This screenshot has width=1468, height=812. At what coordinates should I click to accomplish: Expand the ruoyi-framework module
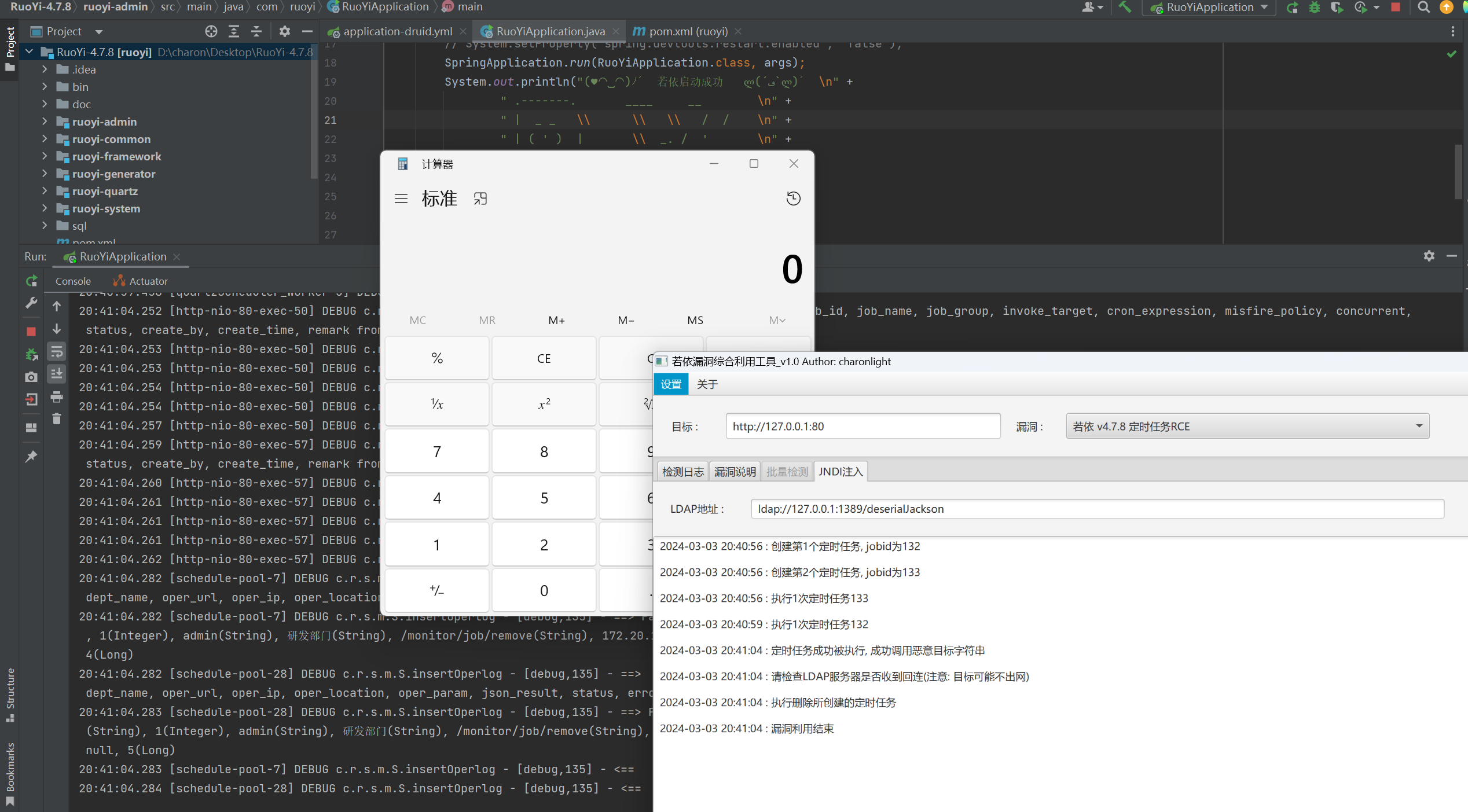(x=45, y=156)
